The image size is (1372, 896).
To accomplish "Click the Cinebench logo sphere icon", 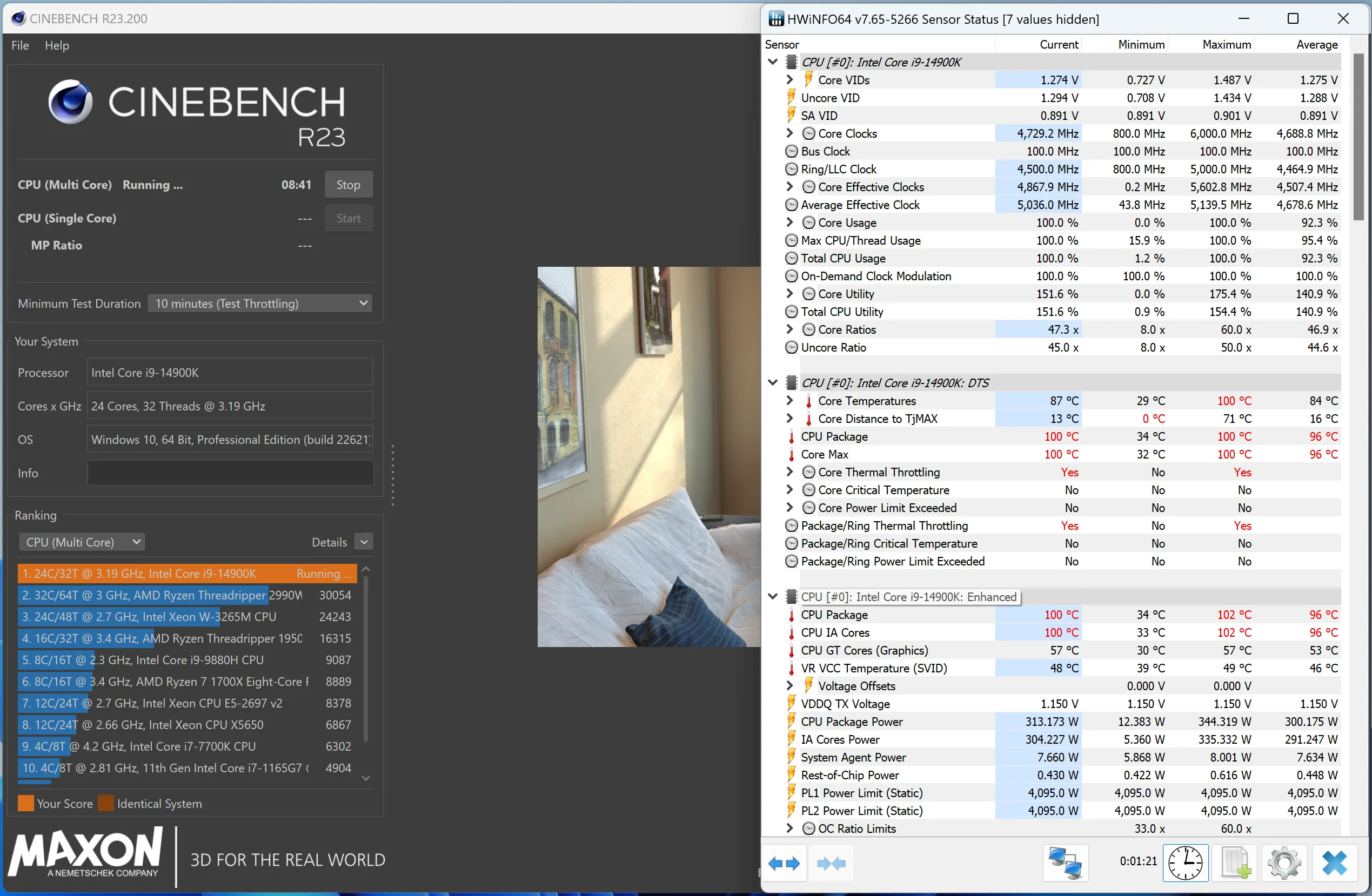I will [70, 102].
